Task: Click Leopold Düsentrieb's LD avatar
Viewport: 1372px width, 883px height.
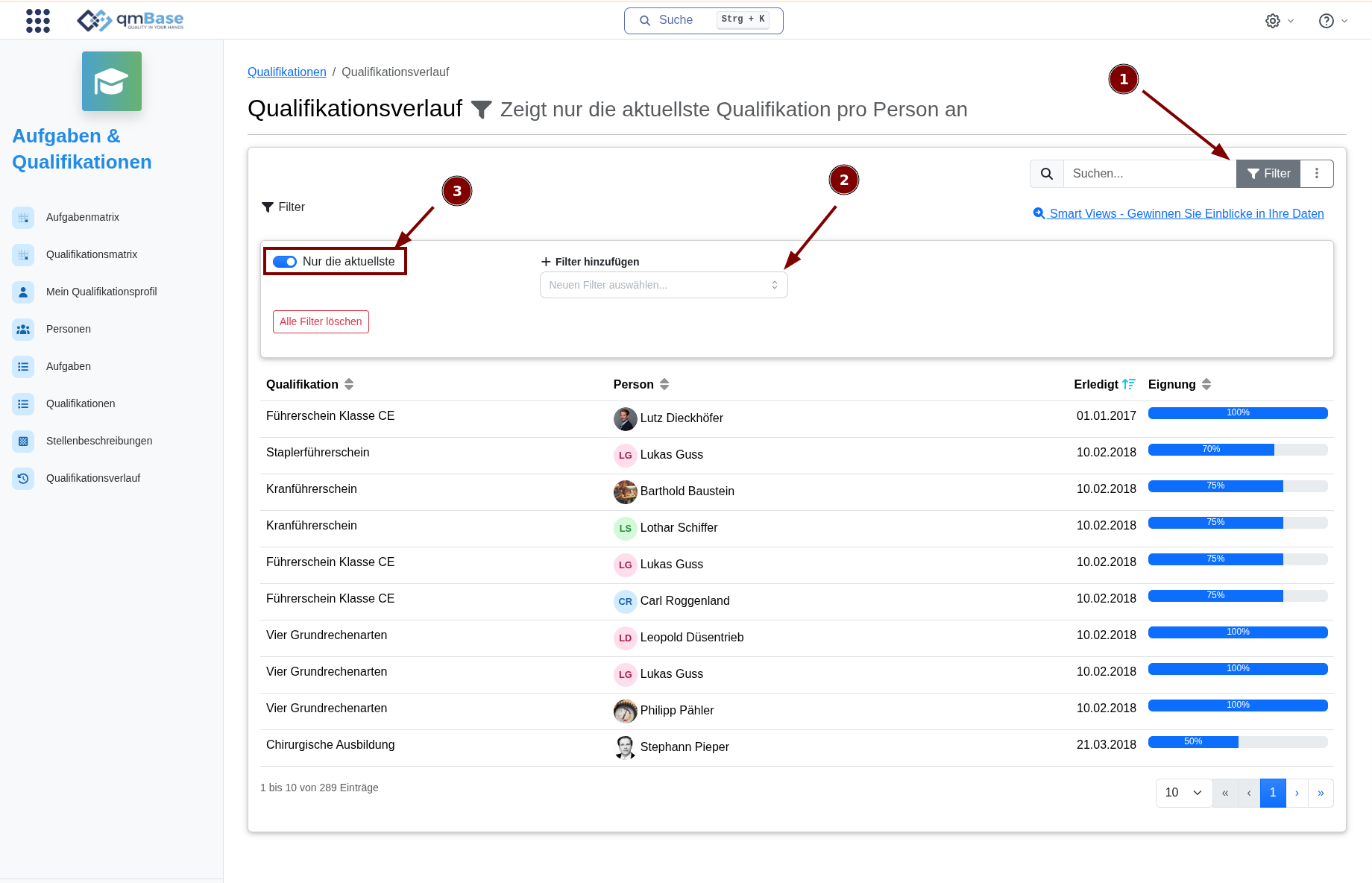Action: pyautogui.click(x=625, y=638)
